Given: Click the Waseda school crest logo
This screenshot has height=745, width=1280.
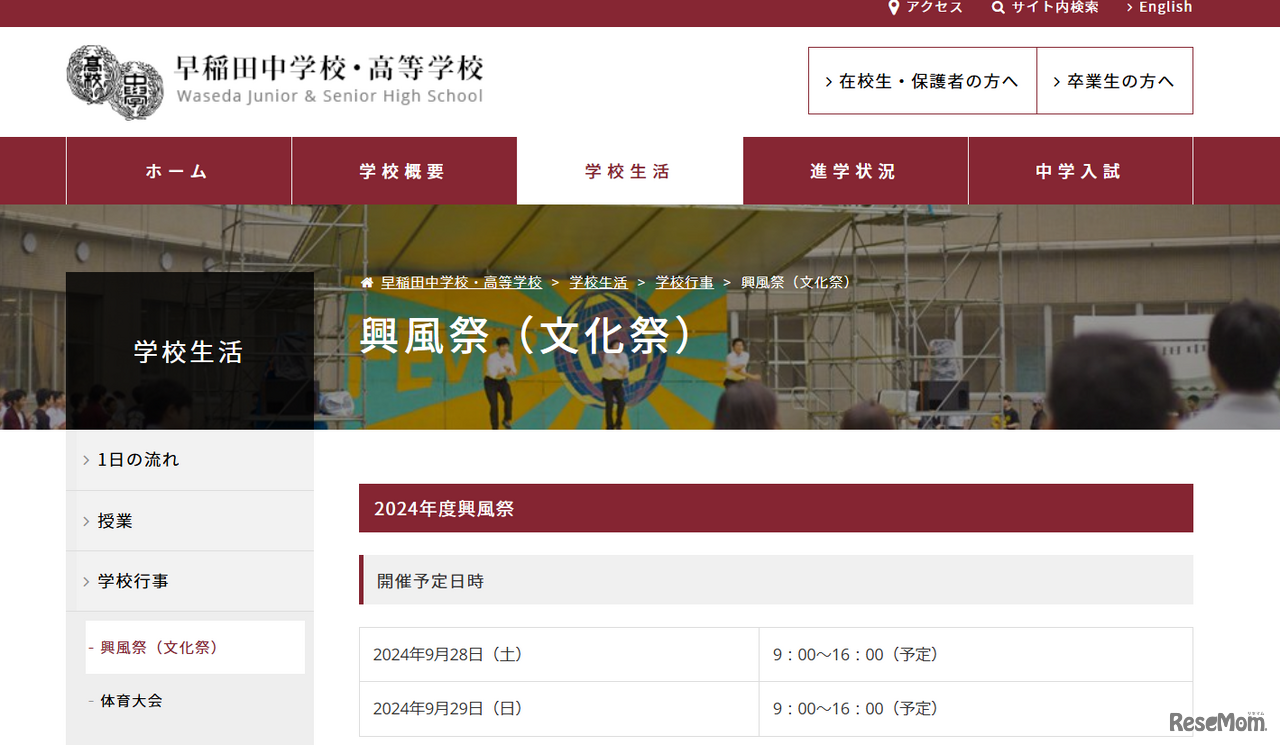Looking at the screenshot, I should pyautogui.click(x=115, y=82).
